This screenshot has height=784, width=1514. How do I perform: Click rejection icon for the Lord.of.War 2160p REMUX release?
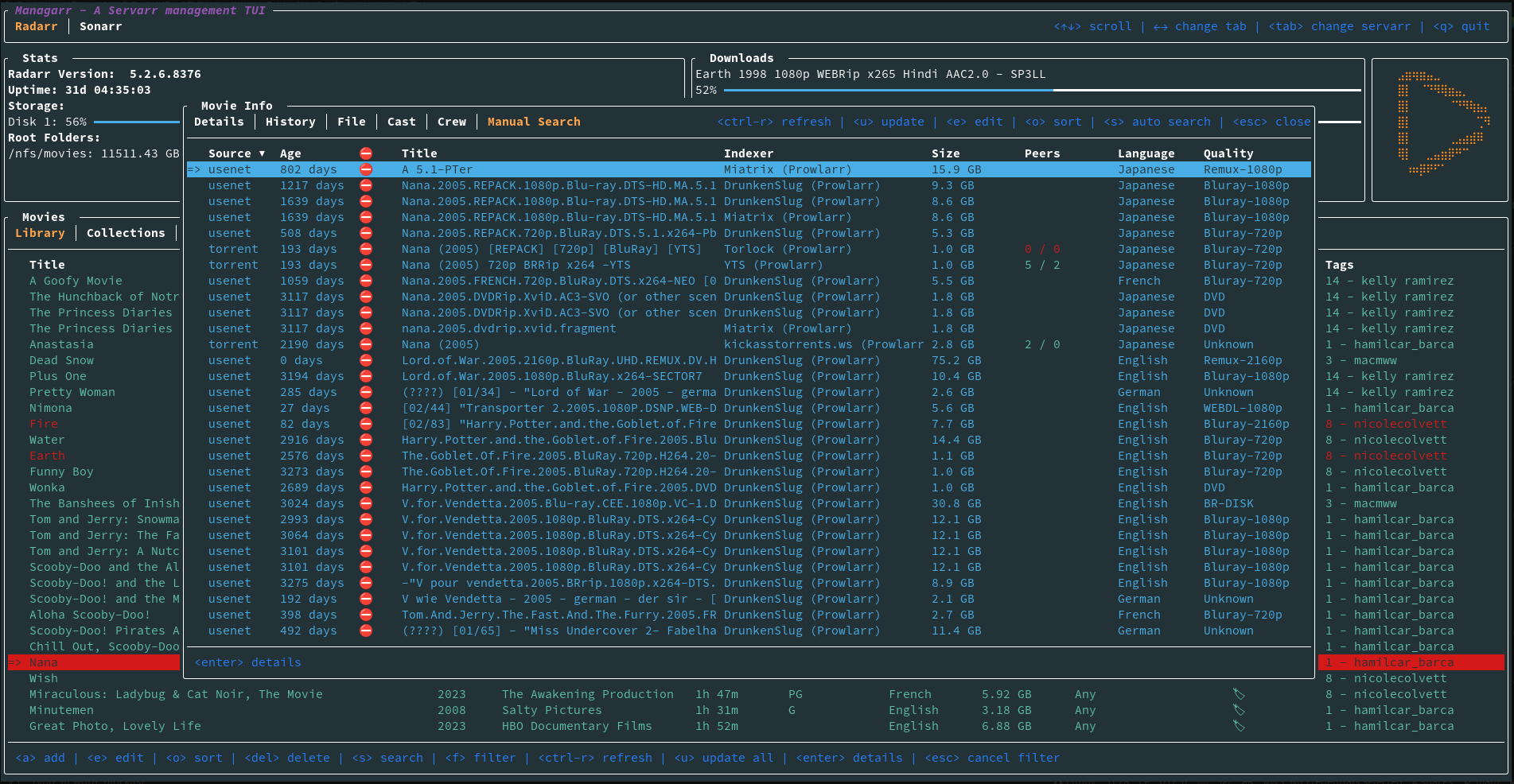click(366, 360)
